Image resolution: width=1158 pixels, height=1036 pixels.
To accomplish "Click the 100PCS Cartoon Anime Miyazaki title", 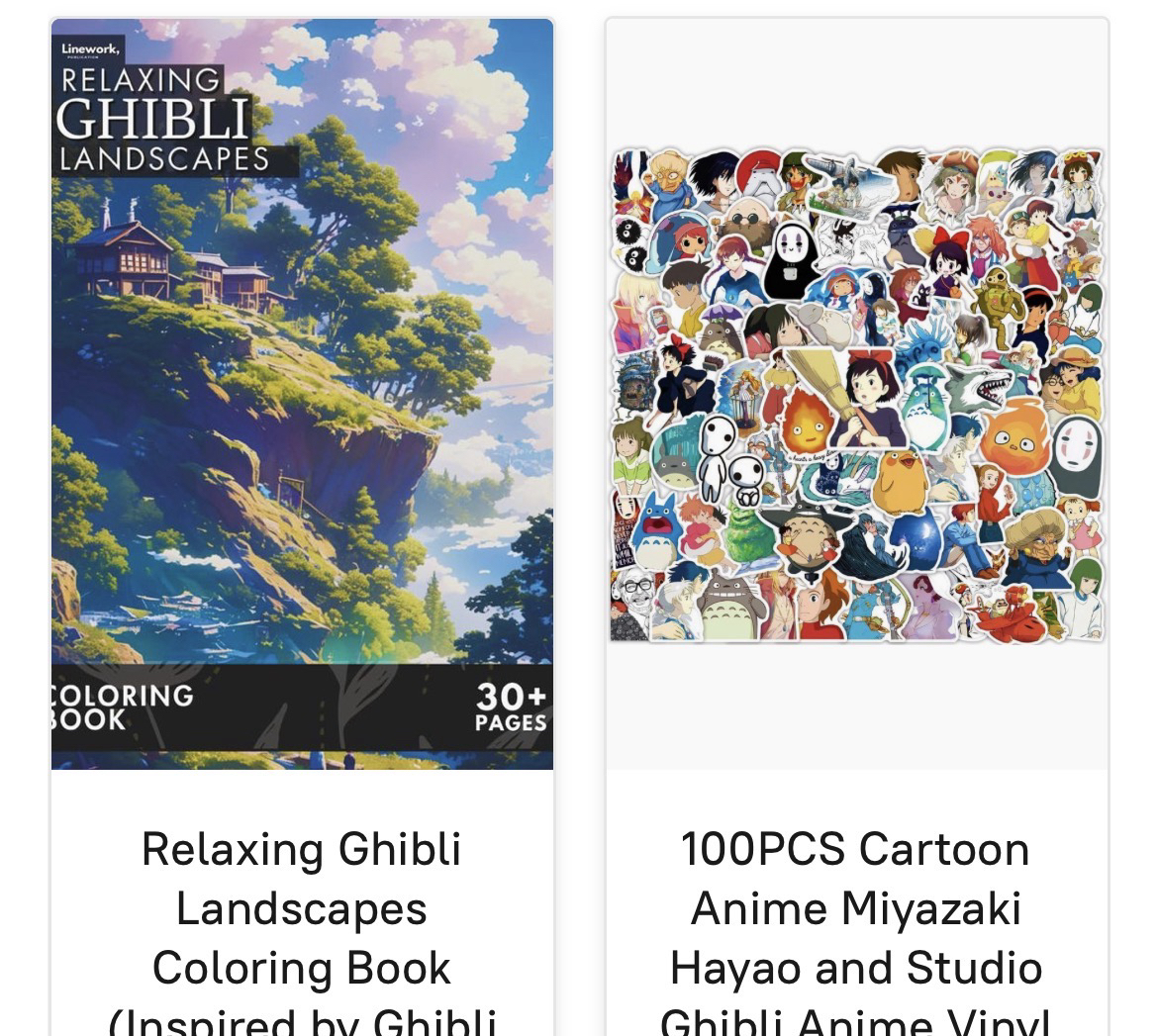I will [856, 930].
